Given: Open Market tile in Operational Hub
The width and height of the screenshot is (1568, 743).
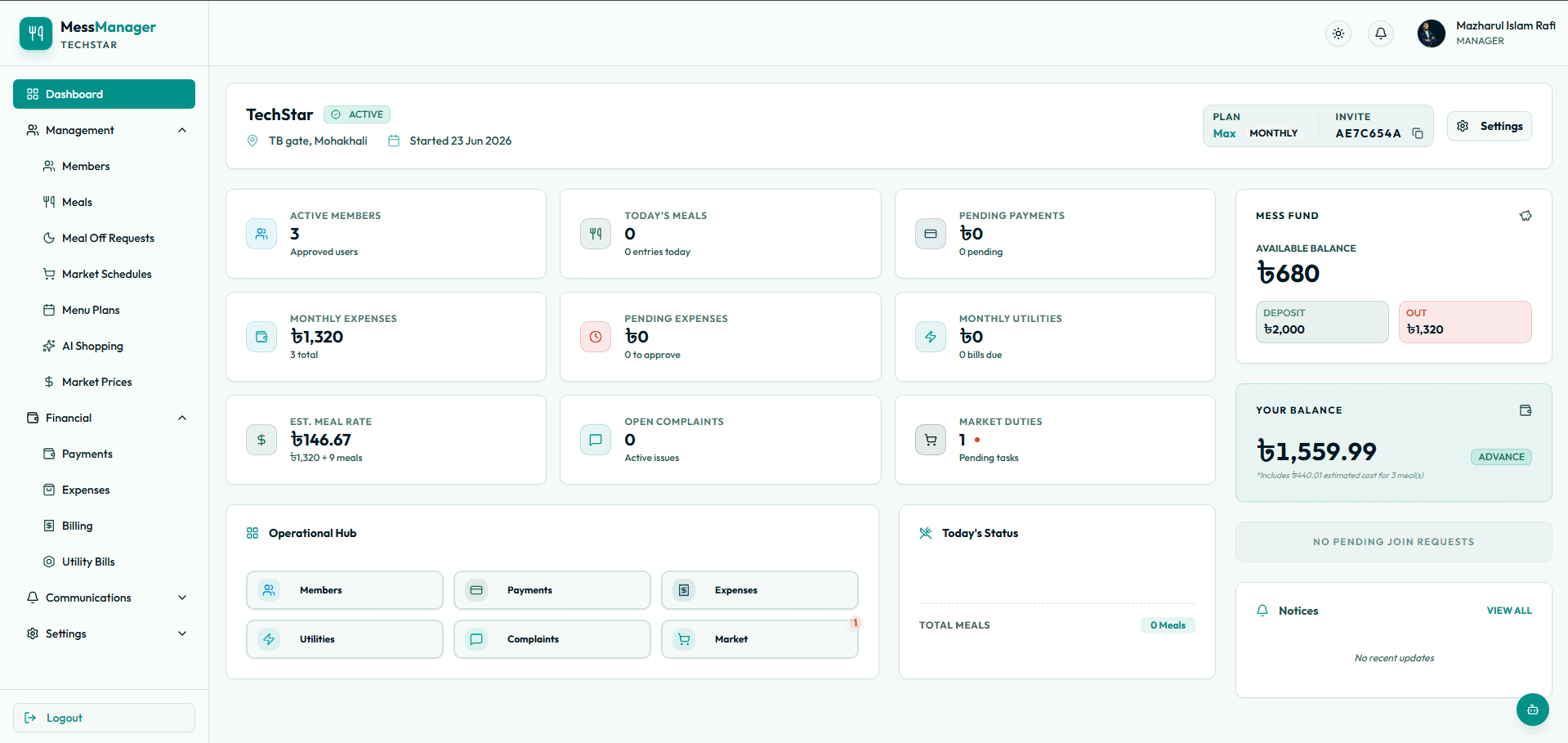Looking at the screenshot, I should click(760, 639).
